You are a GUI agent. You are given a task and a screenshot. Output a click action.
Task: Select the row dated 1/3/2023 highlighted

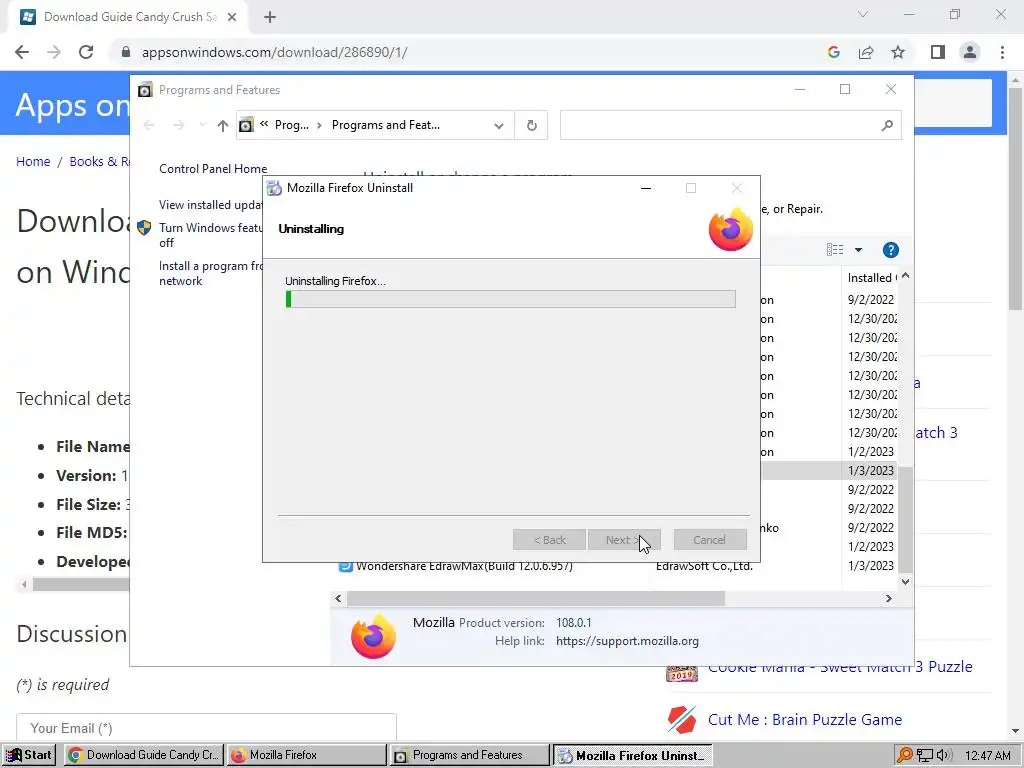coord(829,470)
